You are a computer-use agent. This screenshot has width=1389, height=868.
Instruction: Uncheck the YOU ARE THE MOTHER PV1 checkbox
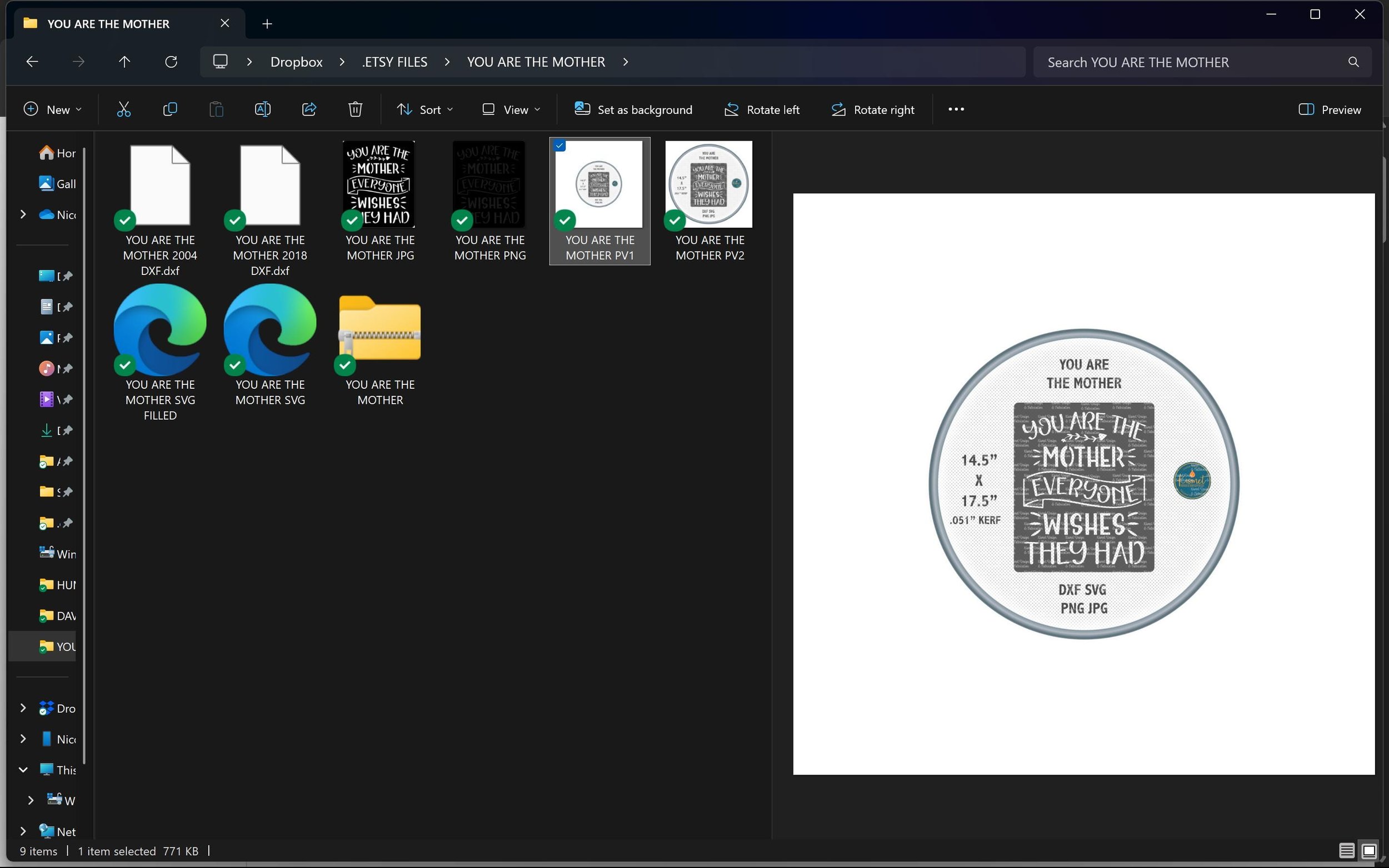tap(559, 146)
